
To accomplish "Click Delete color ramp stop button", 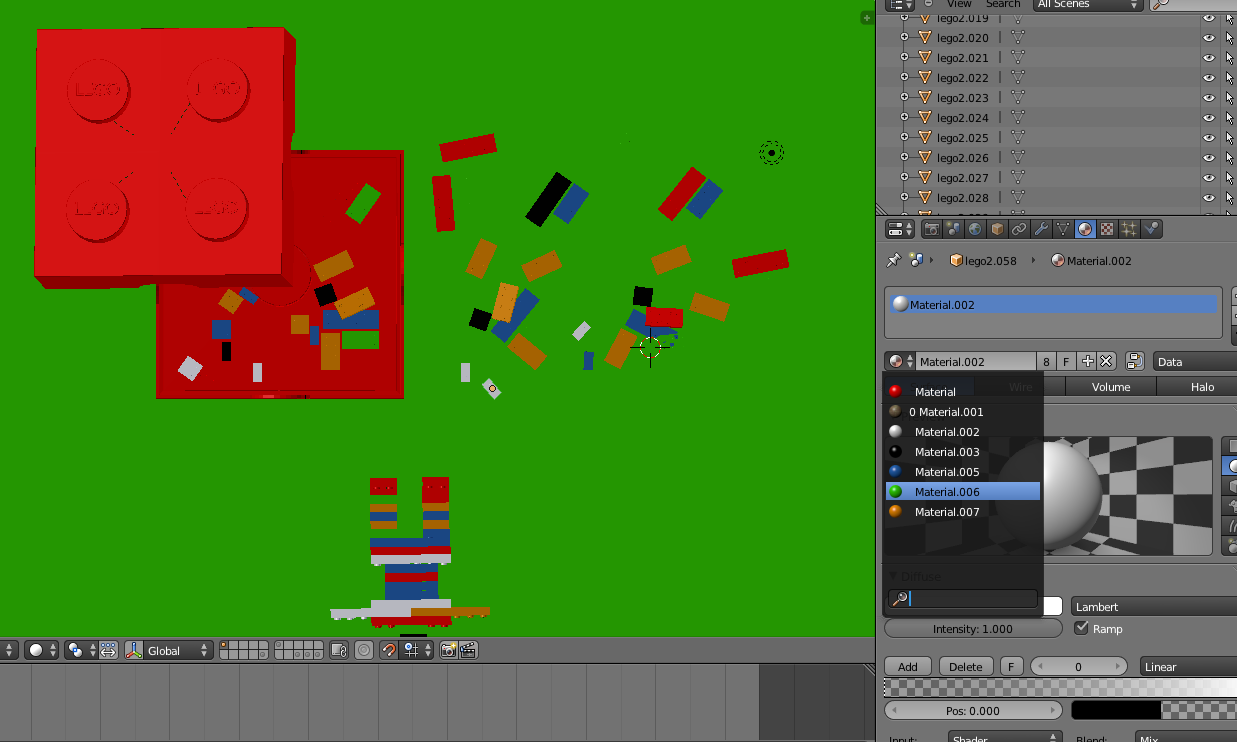I will coord(965,666).
